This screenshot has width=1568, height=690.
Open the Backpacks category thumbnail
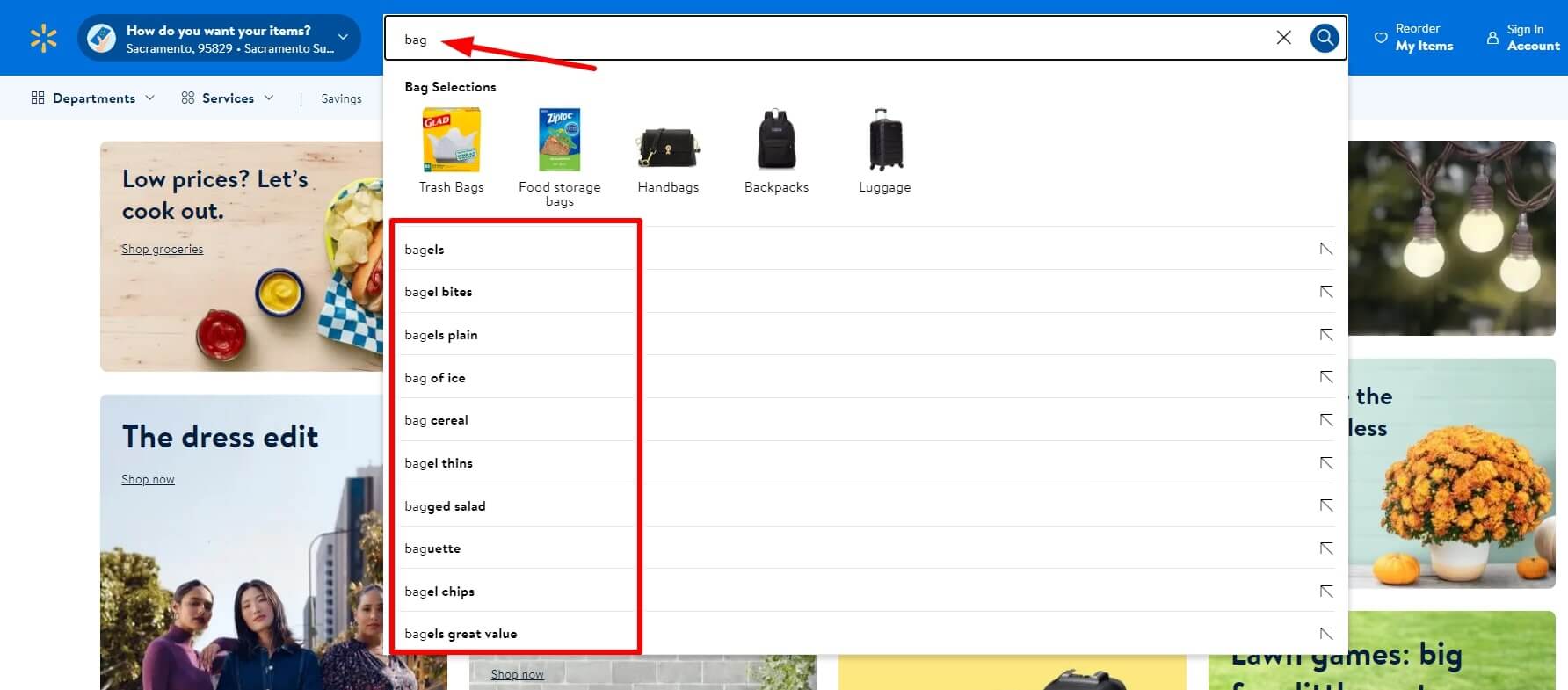point(777,139)
